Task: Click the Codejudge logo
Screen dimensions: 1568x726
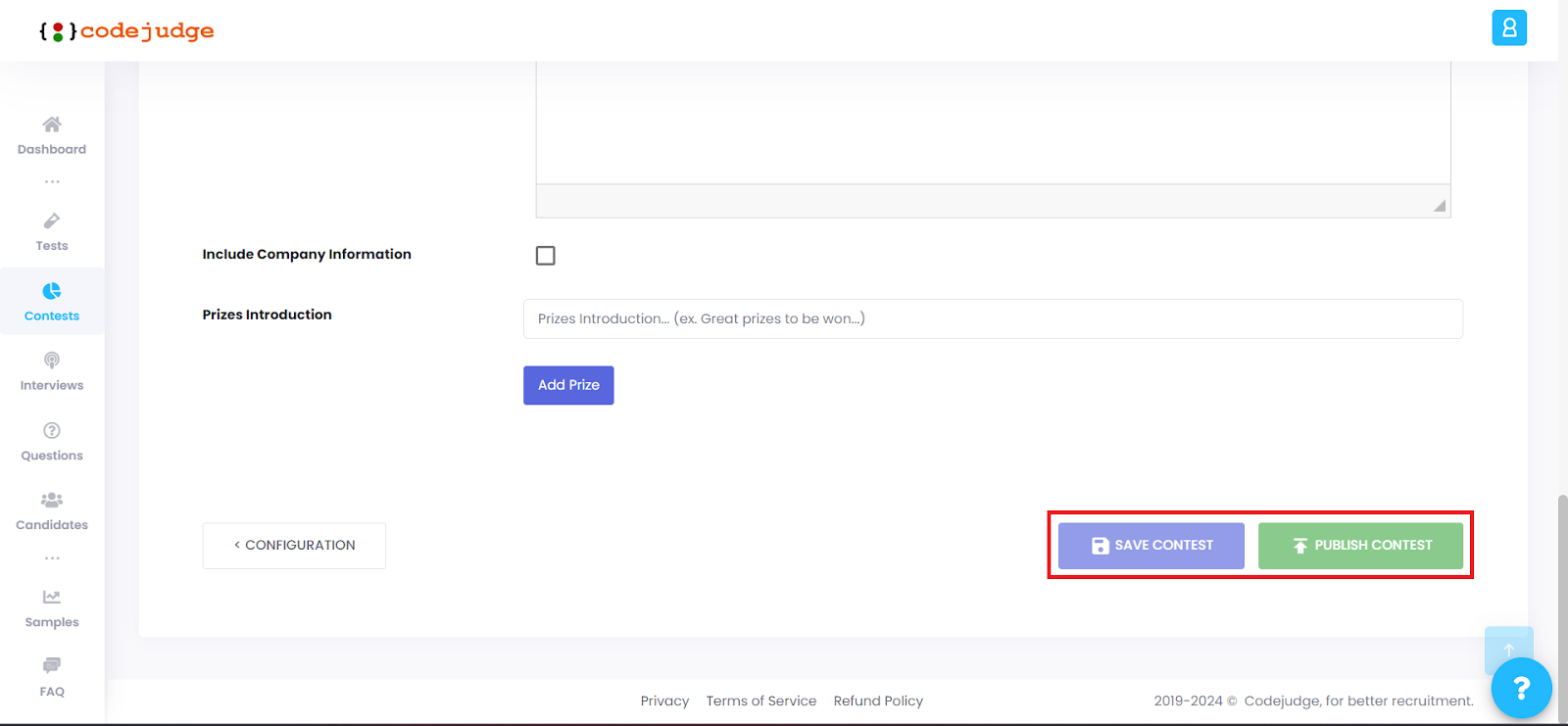Action: [x=126, y=31]
